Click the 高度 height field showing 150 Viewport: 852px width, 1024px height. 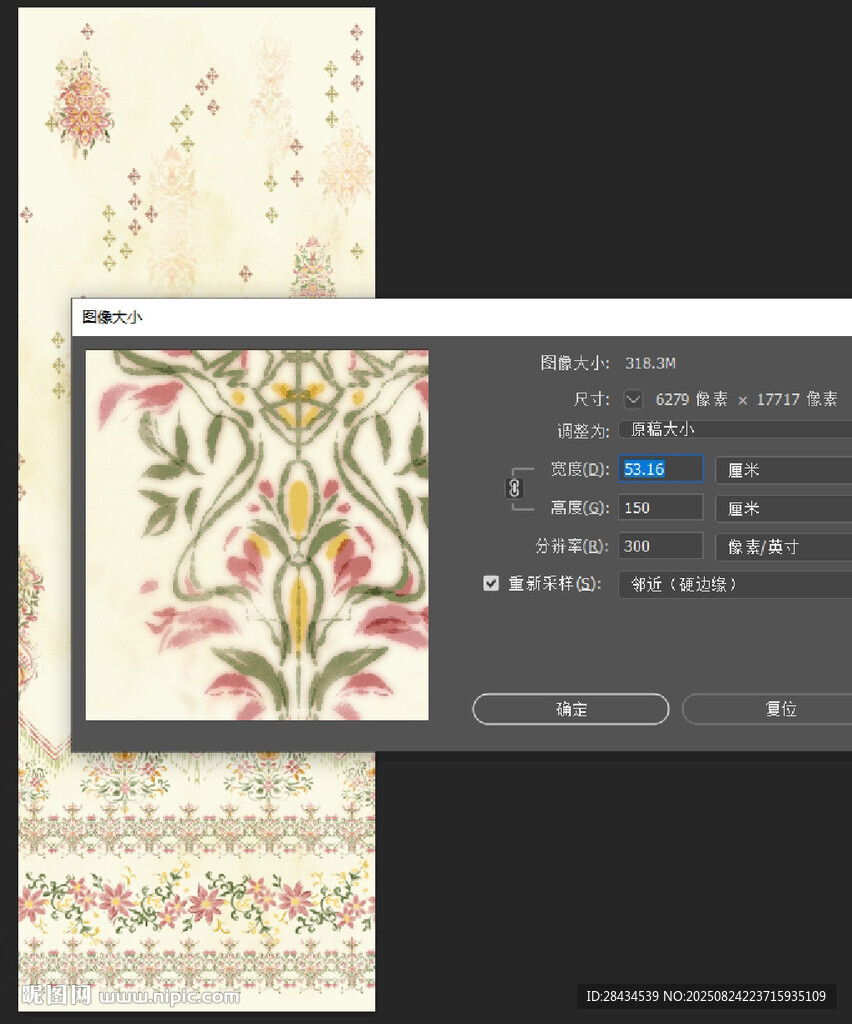(x=661, y=507)
